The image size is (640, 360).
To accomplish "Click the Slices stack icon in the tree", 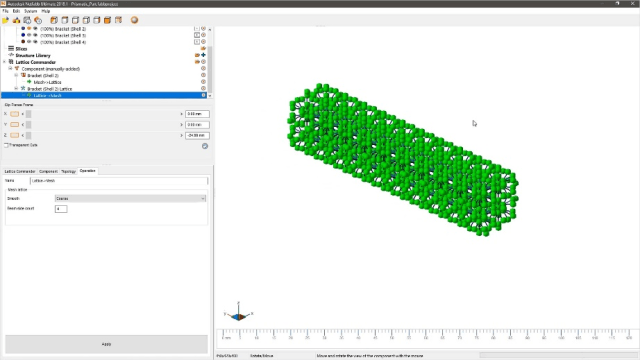I will click(x=11, y=48).
